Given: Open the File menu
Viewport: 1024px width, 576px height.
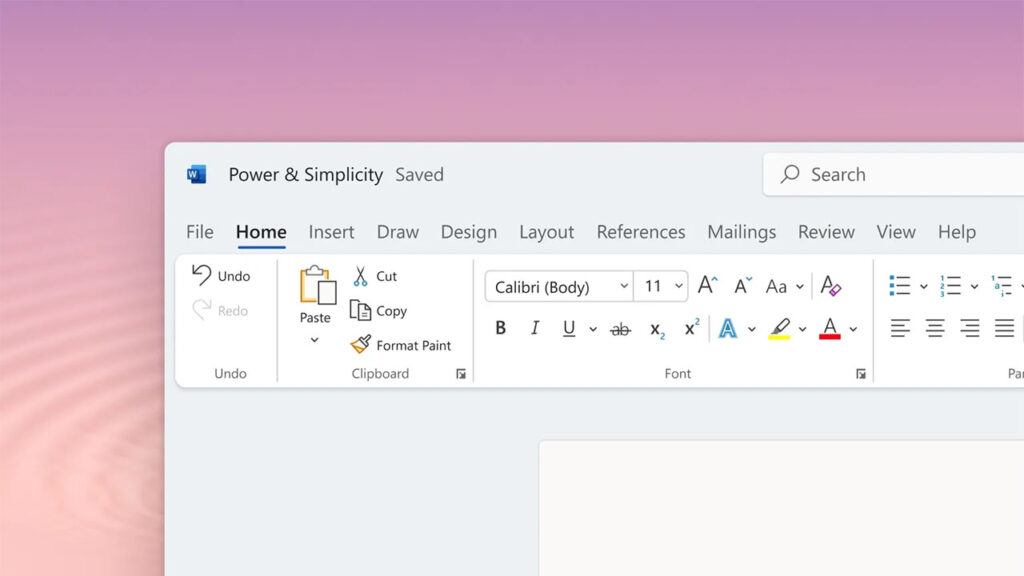Looking at the screenshot, I should click(200, 232).
